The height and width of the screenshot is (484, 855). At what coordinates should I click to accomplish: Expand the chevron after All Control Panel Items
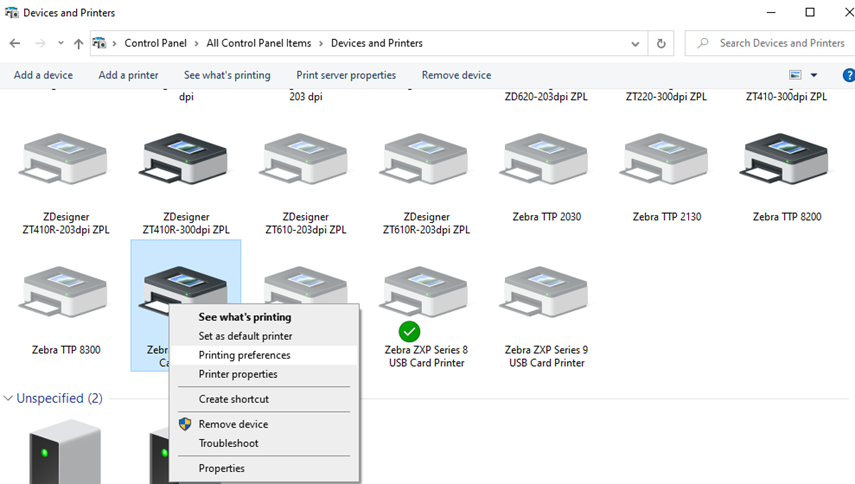tap(321, 44)
